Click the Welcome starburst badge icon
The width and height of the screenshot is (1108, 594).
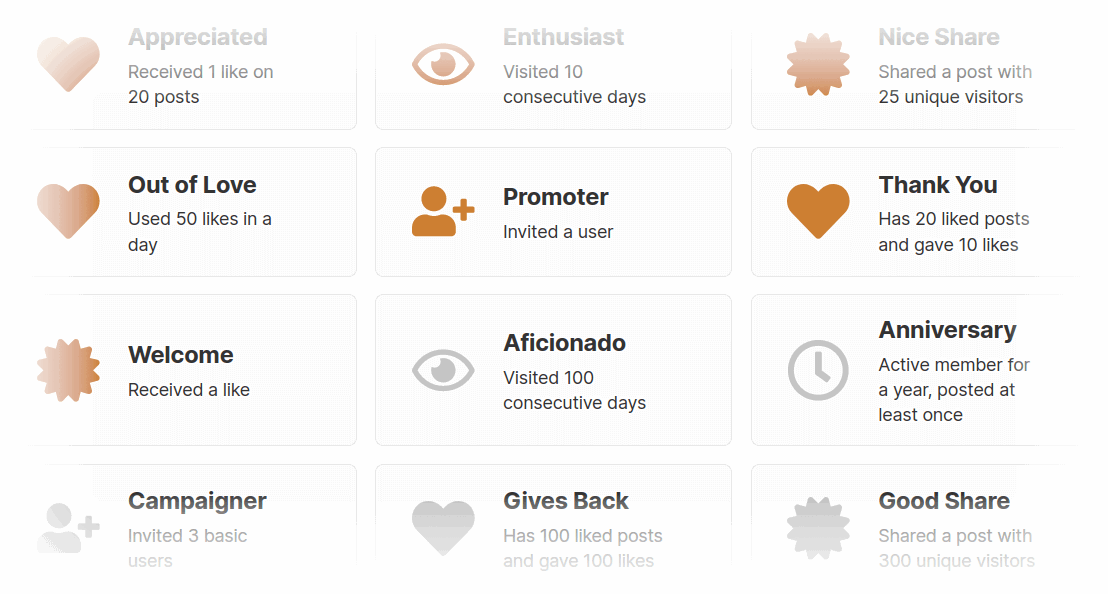[68, 370]
